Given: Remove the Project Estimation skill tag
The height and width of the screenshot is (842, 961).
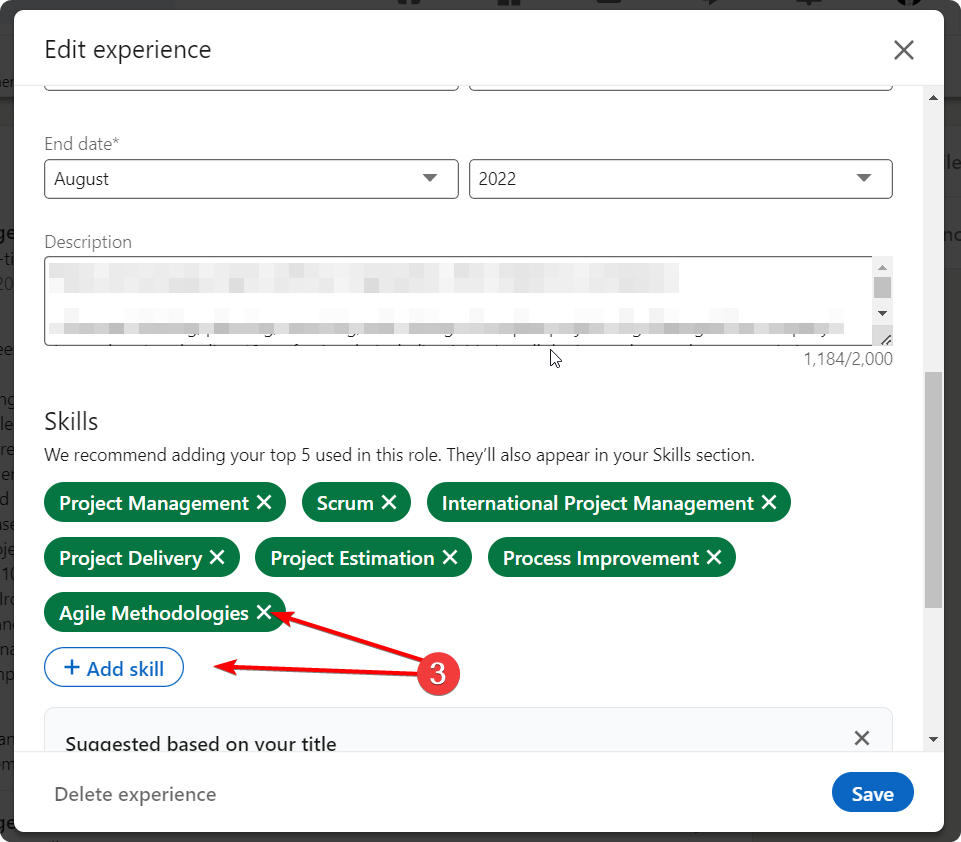Looking at the screenshot, I should [450, 558].
